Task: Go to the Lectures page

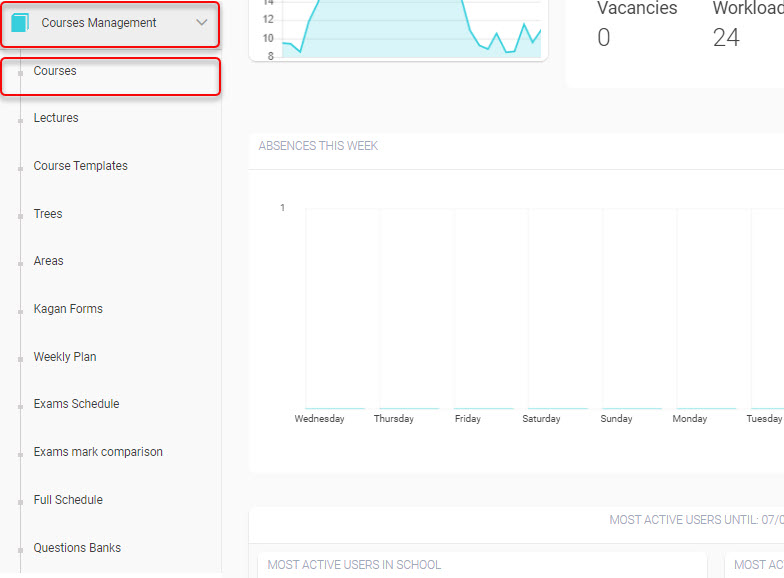Action: 56,118
